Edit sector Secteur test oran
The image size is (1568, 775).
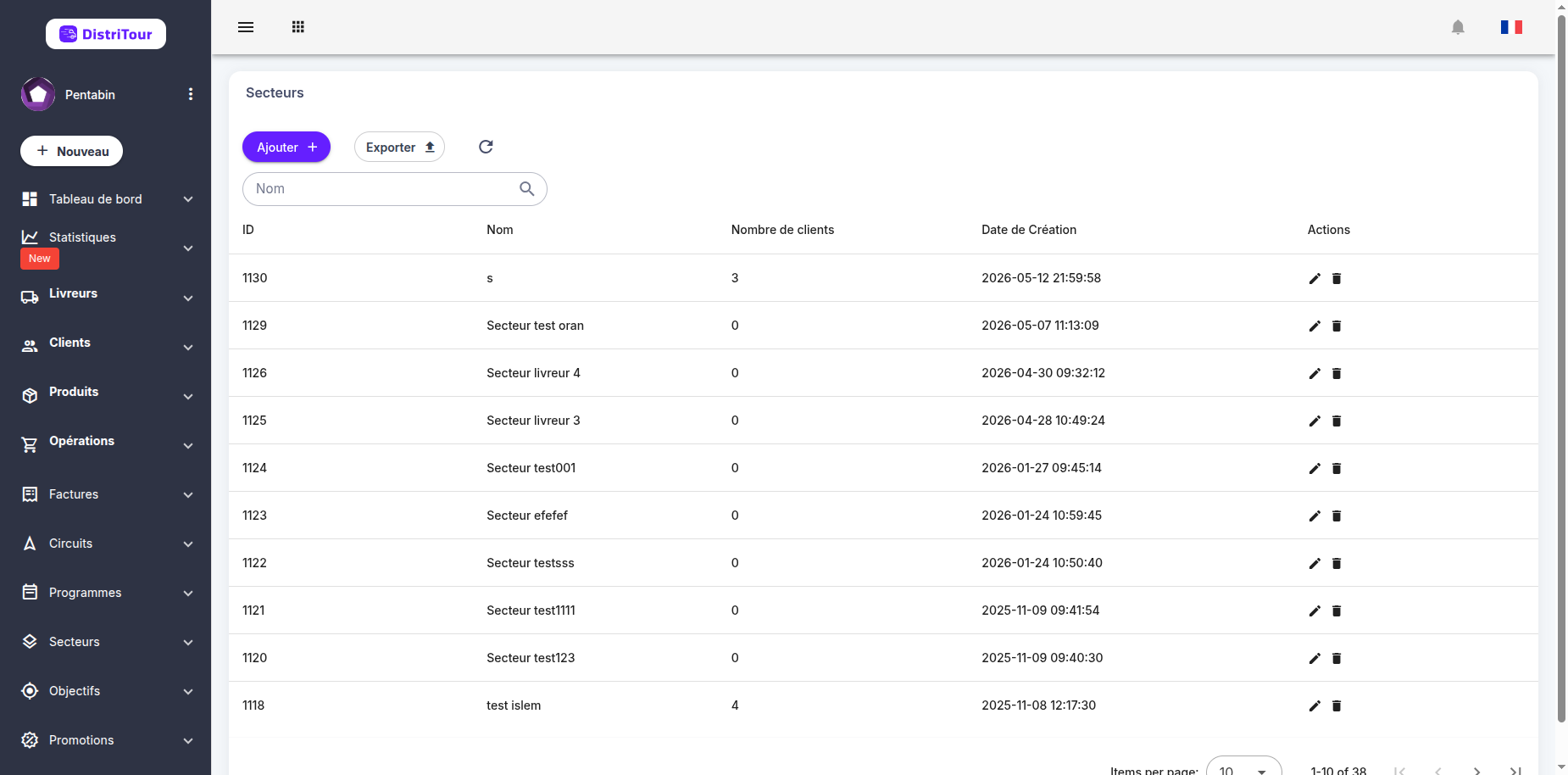(1315, 326)
